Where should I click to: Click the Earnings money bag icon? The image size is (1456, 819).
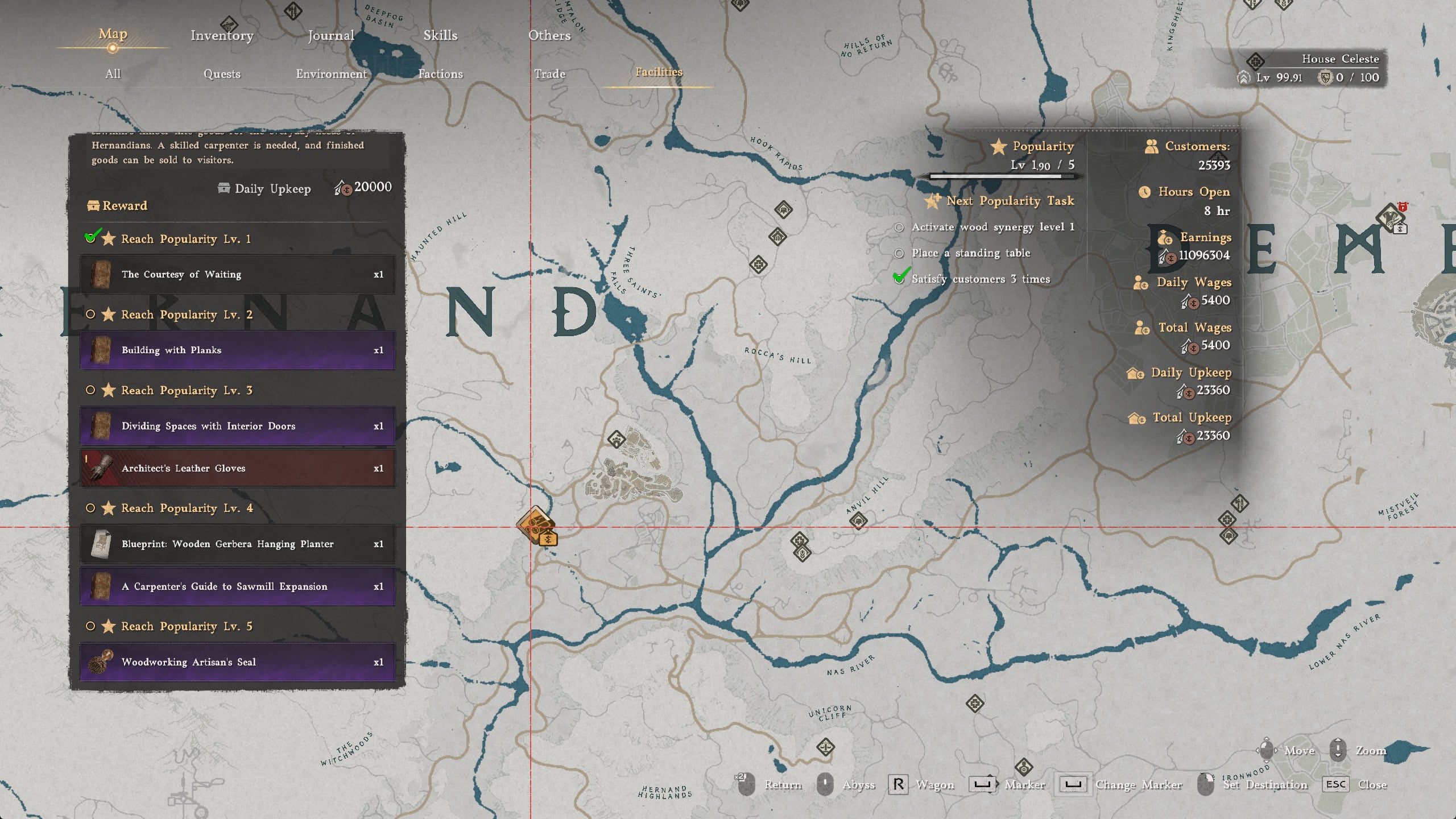(1165, 237)
